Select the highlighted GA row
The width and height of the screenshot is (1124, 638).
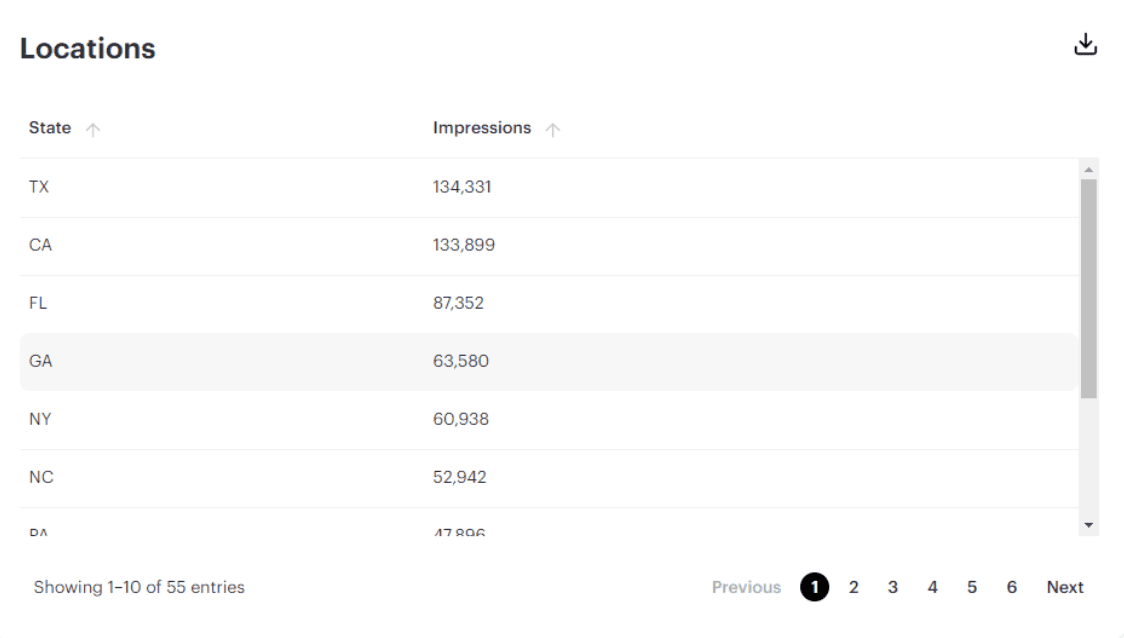[41, 361]
